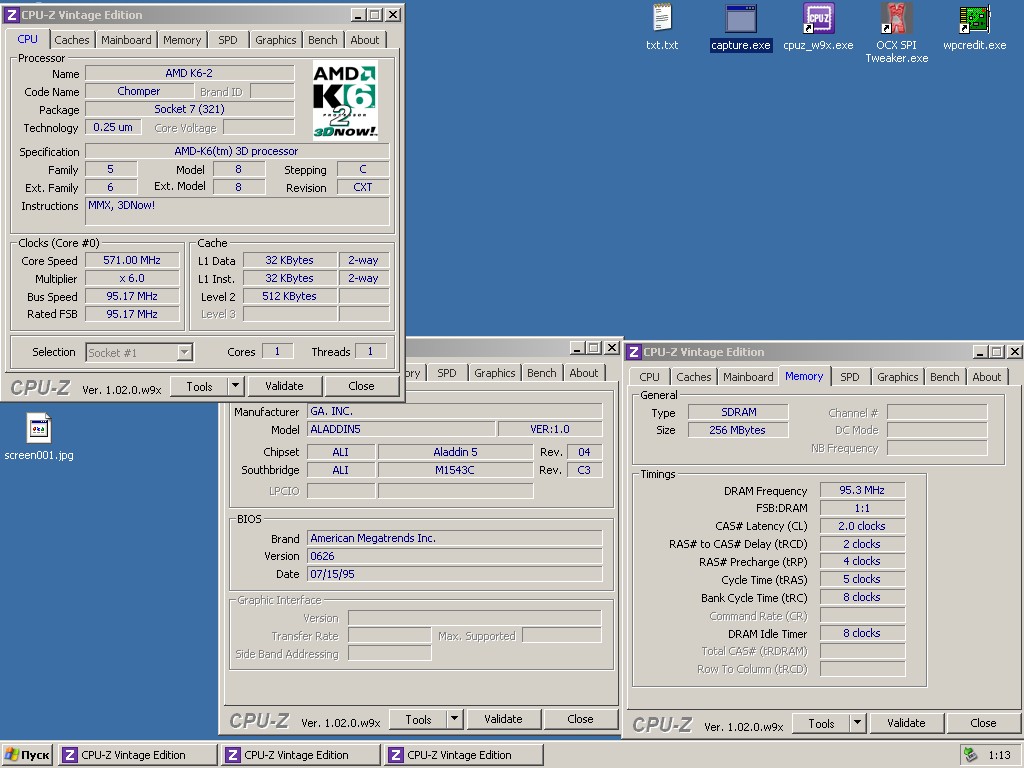
Task: Open Memory tab in CPU window
Action: click(182, 40)
